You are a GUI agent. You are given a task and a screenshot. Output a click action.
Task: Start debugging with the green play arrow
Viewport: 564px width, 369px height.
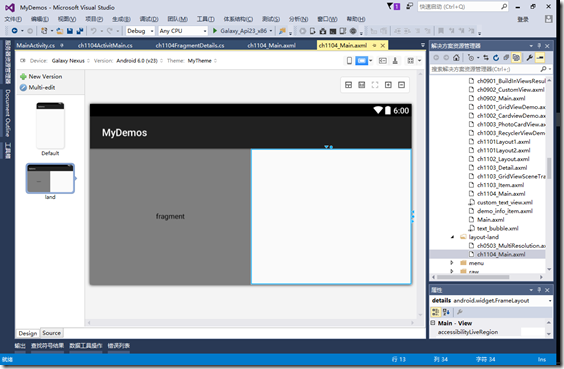point(215,31)
